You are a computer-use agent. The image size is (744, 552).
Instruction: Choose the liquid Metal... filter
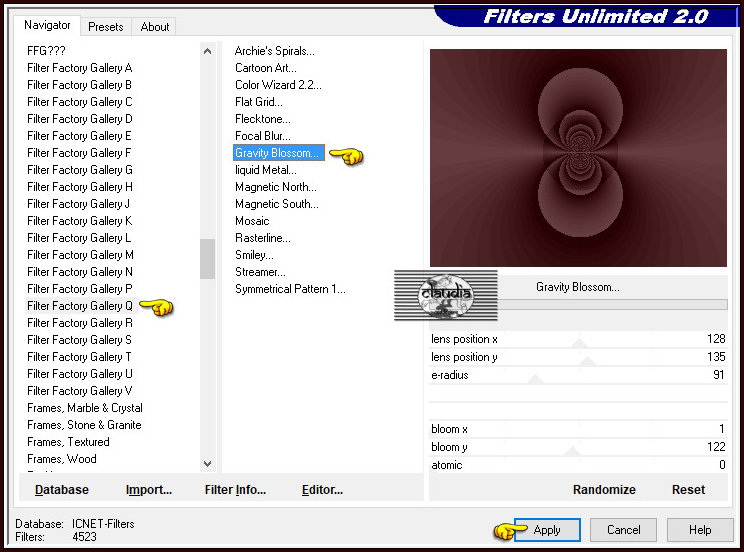click(266, 170)
